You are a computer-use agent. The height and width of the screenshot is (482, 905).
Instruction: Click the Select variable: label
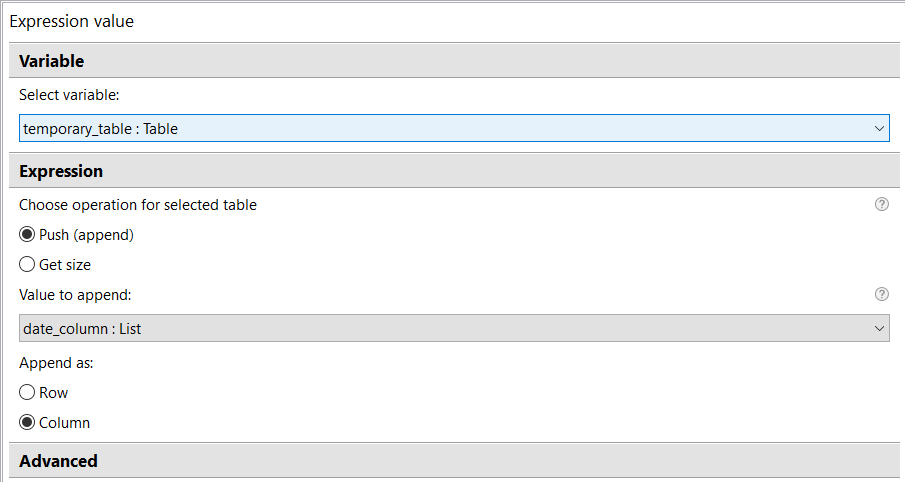click(x=69, y=95)
